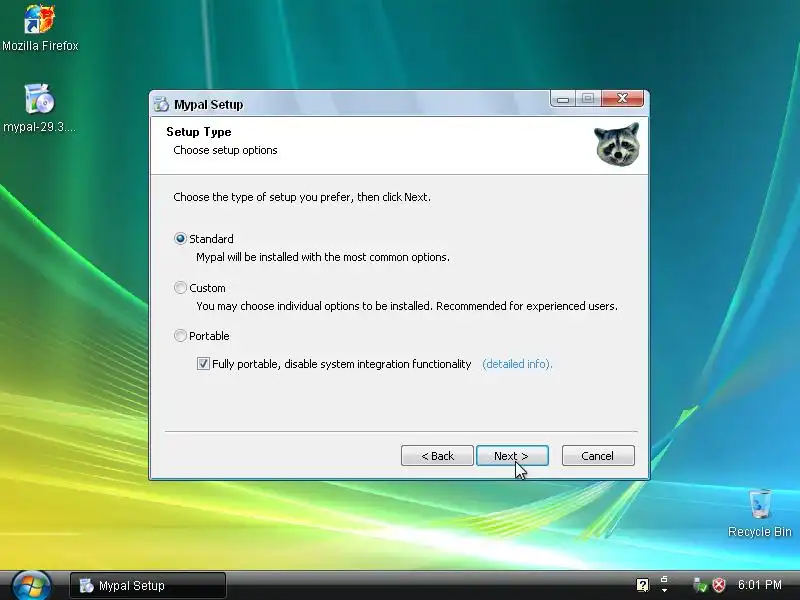Click the Mypal Setup taskbar button

[147, 585]
